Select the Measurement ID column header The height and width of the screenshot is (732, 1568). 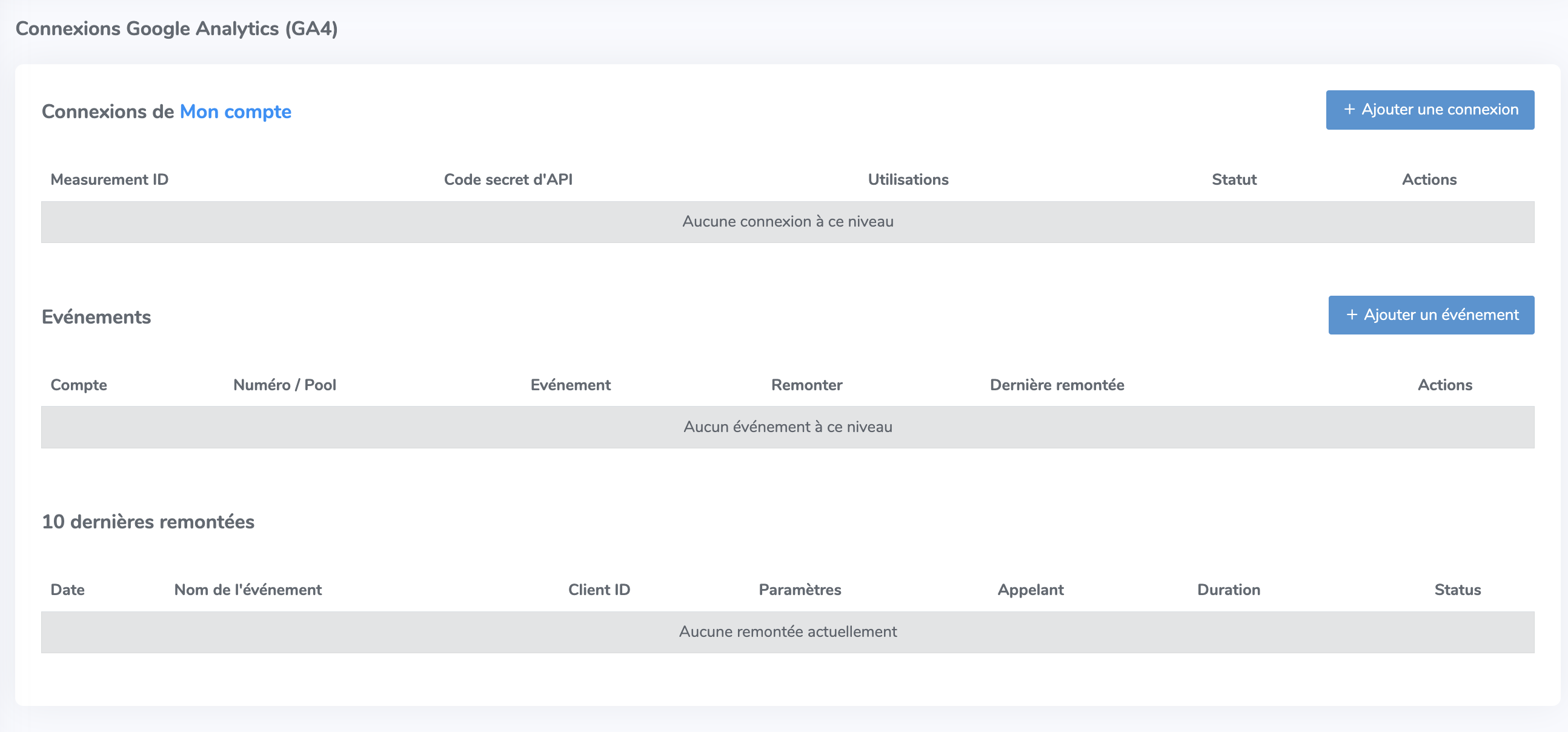pyautogui.click(x=110, y=179)
